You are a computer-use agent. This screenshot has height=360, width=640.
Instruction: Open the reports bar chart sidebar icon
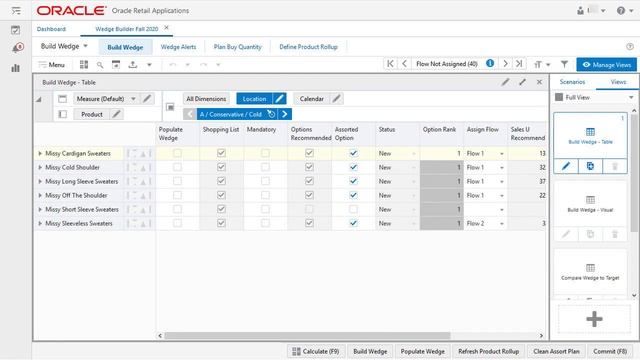click(16, 68)
